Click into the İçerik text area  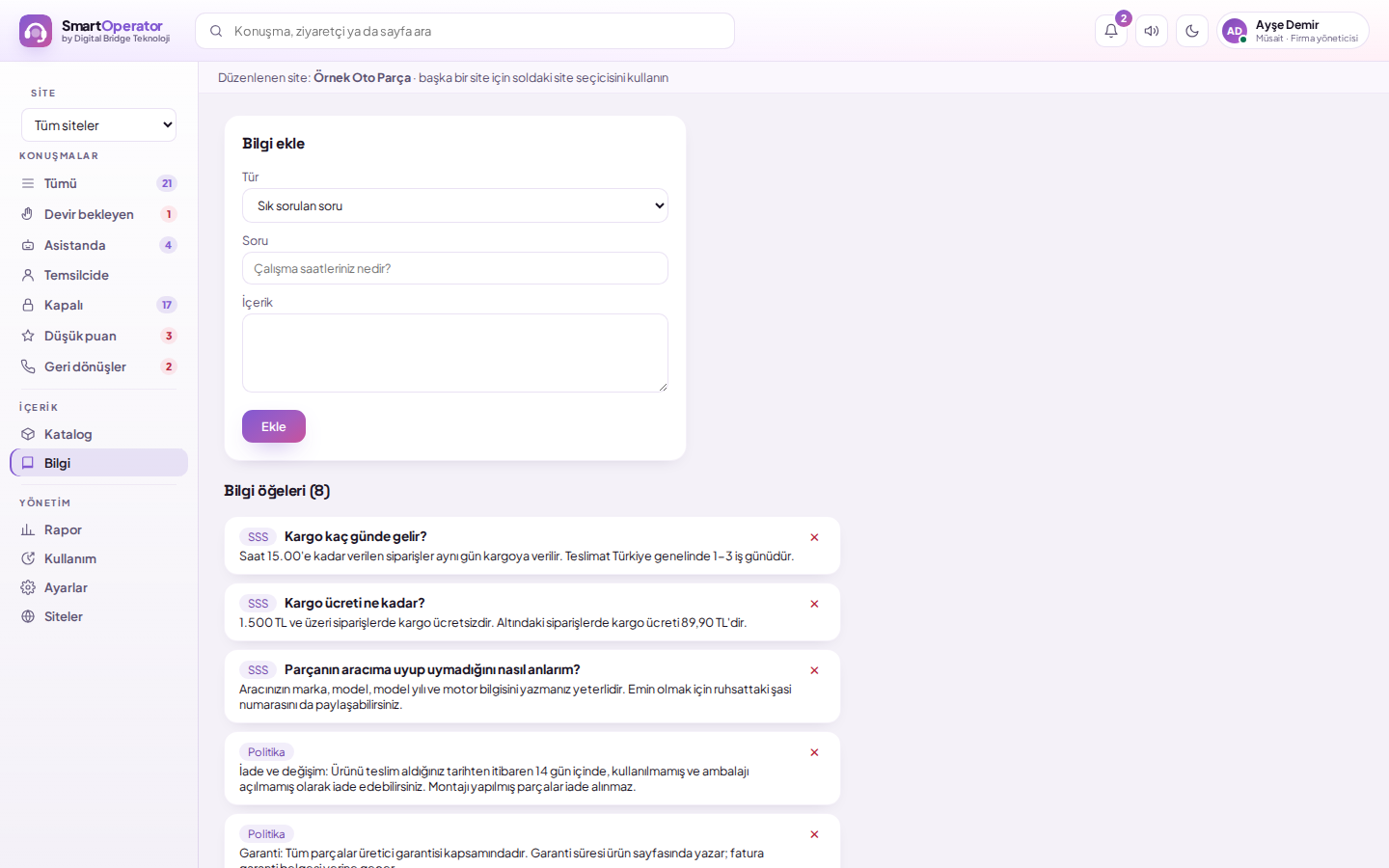455,353
